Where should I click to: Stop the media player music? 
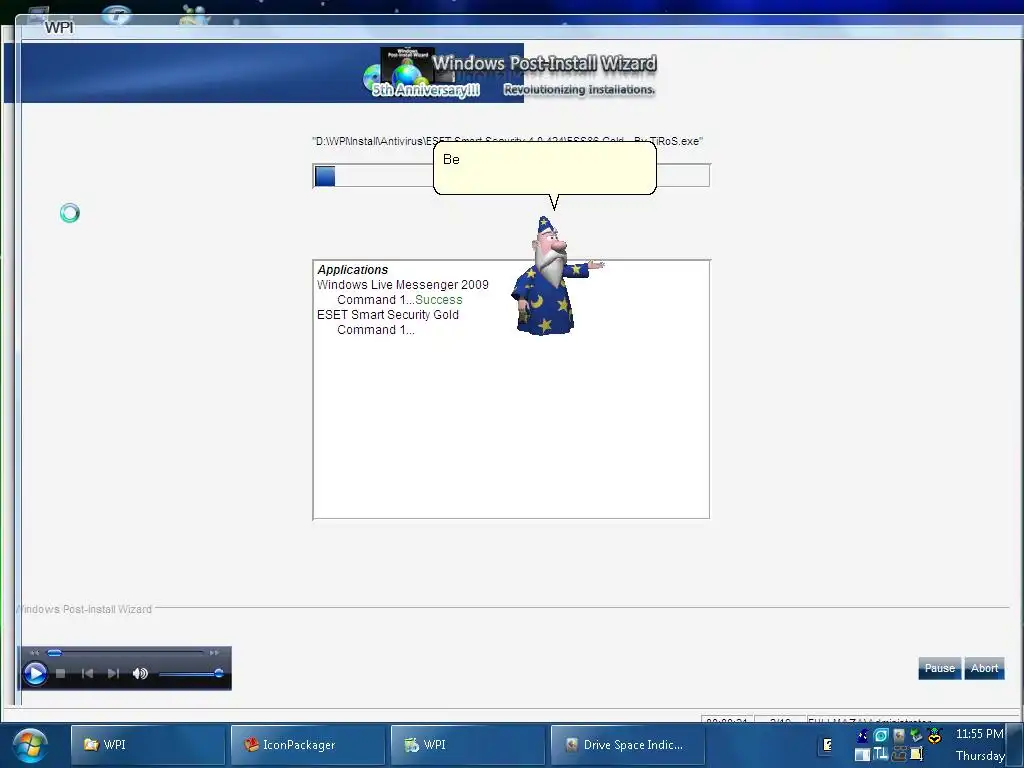(x=61, y=673)
